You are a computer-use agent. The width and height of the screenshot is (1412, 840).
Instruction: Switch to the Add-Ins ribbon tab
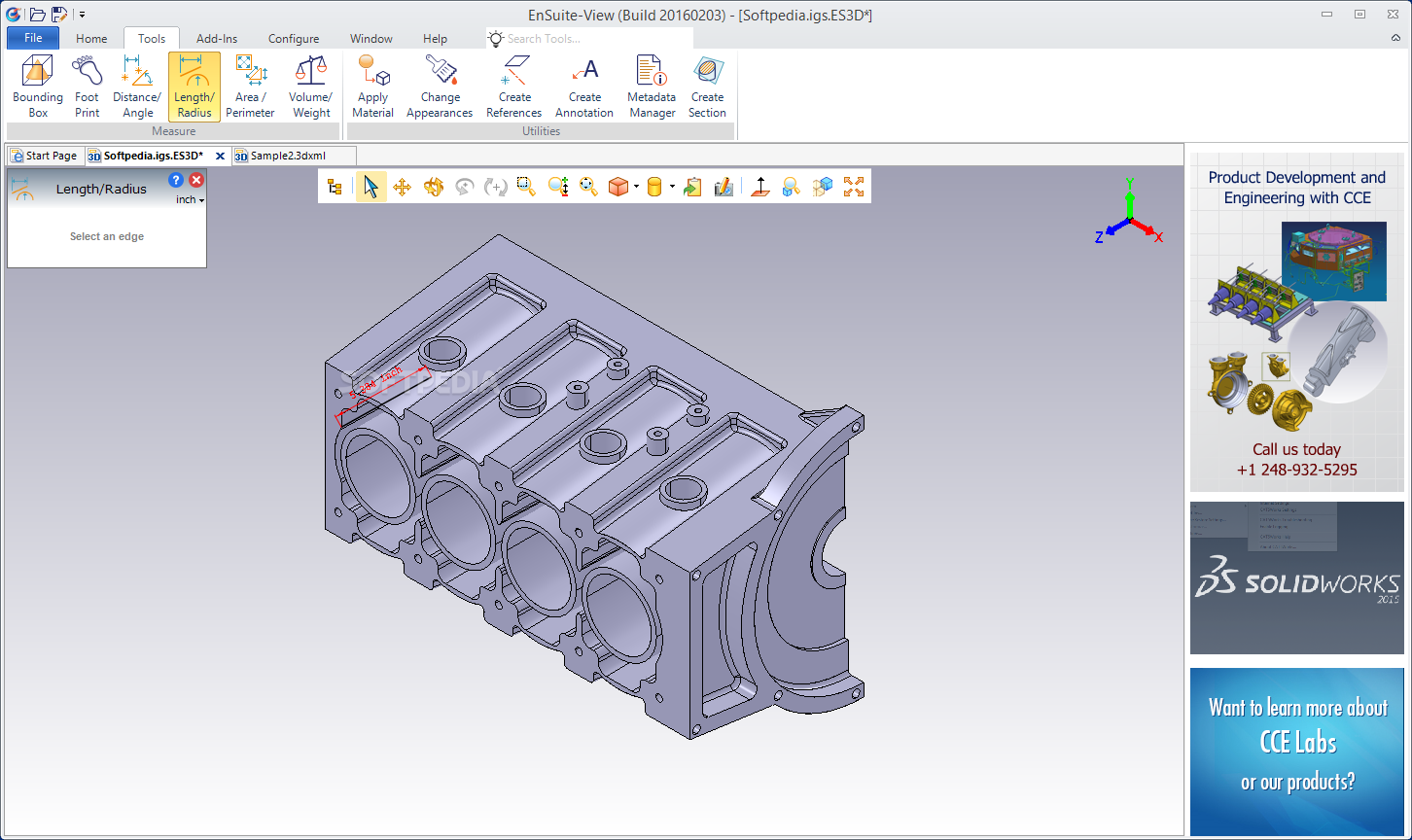click(217, 39)
